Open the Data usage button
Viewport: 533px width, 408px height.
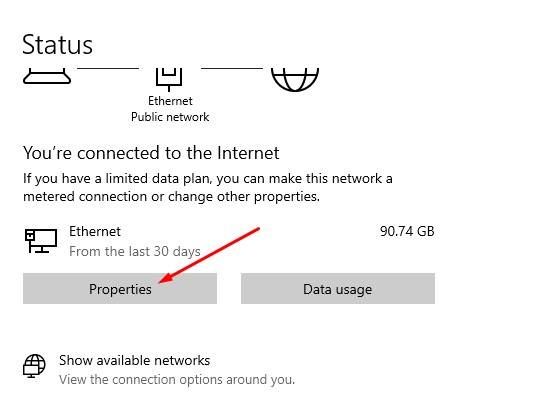point(338,289)
